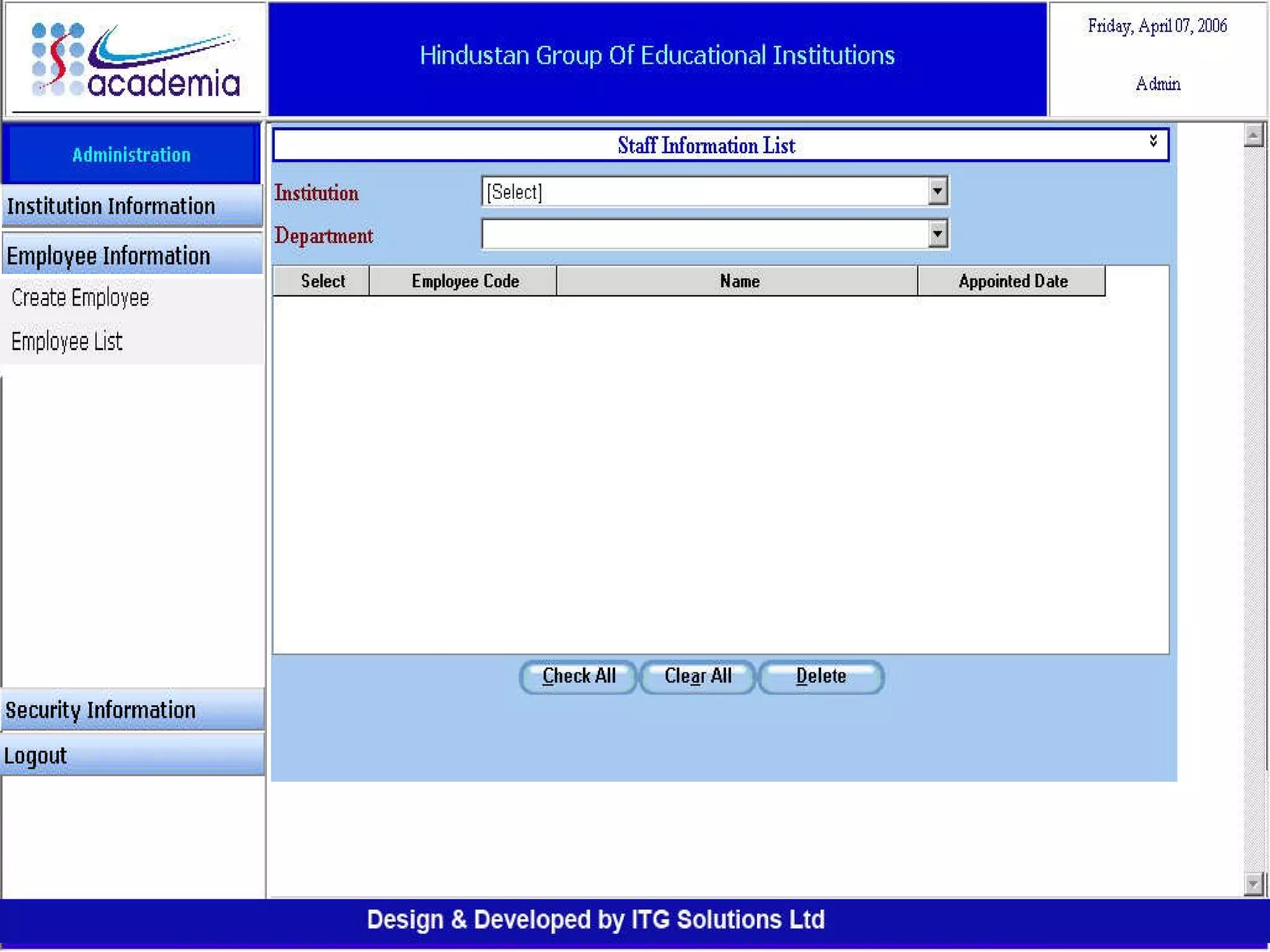Open the Department dropdown arrow
The width and height of the screenshot is (1270, 952).
tap(937, 234)
